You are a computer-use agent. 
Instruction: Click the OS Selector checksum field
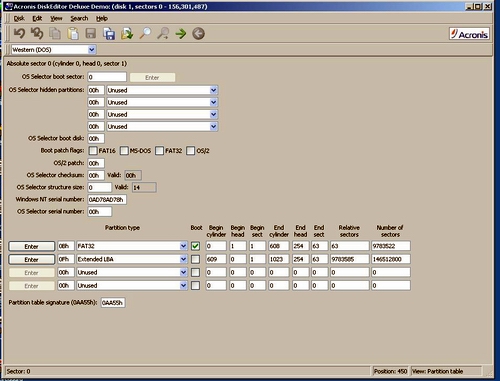(96, 175)
